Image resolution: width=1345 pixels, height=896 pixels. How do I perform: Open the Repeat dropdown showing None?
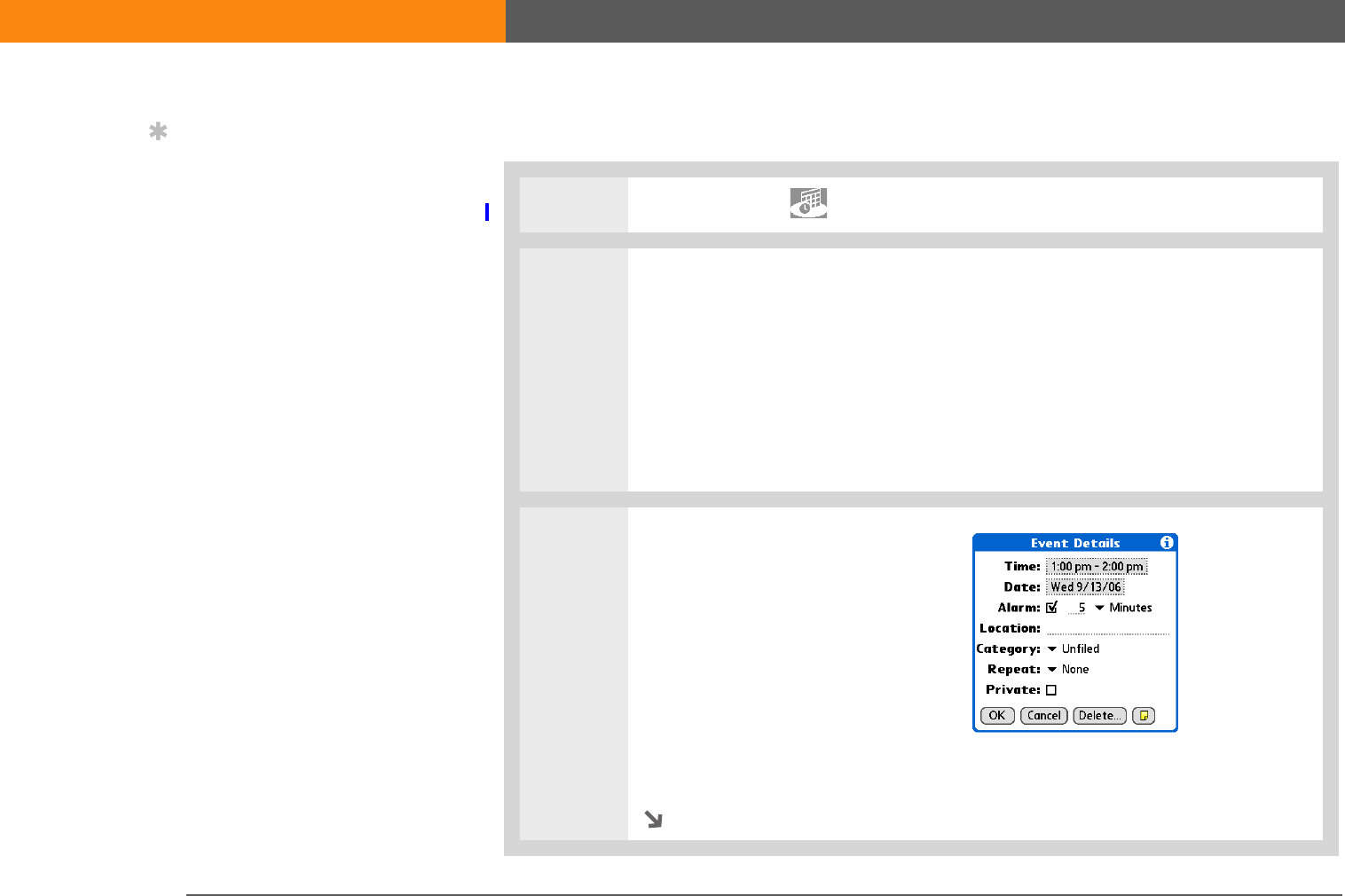tap(1068, 670)
